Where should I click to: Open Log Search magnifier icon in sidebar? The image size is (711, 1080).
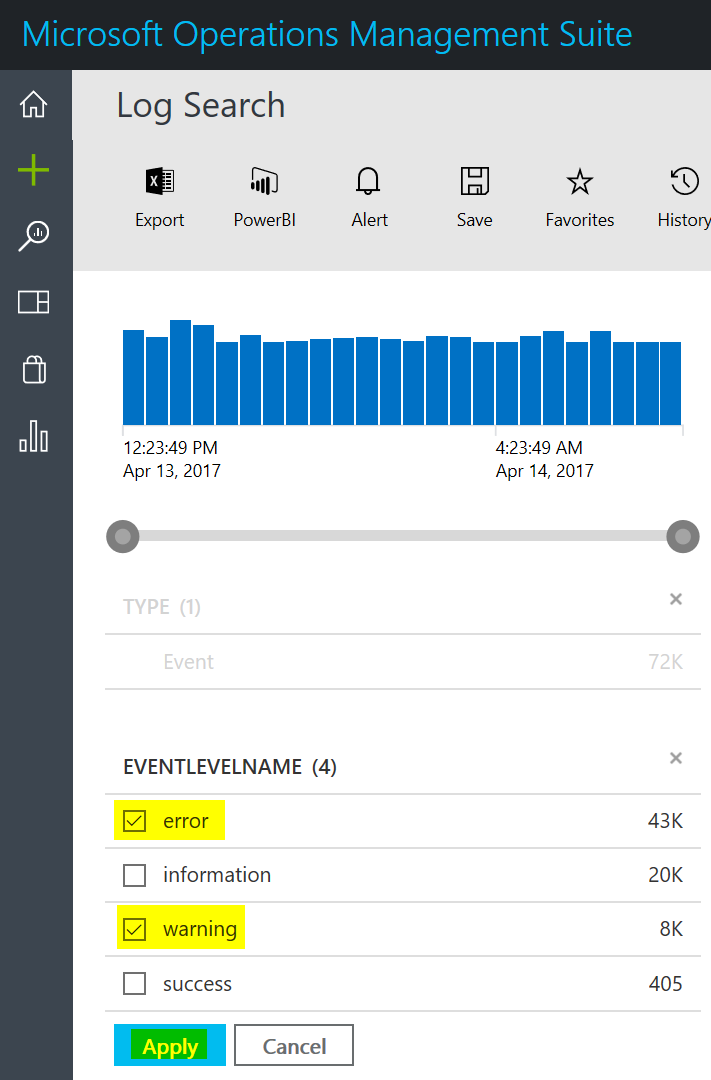[33, 236]
